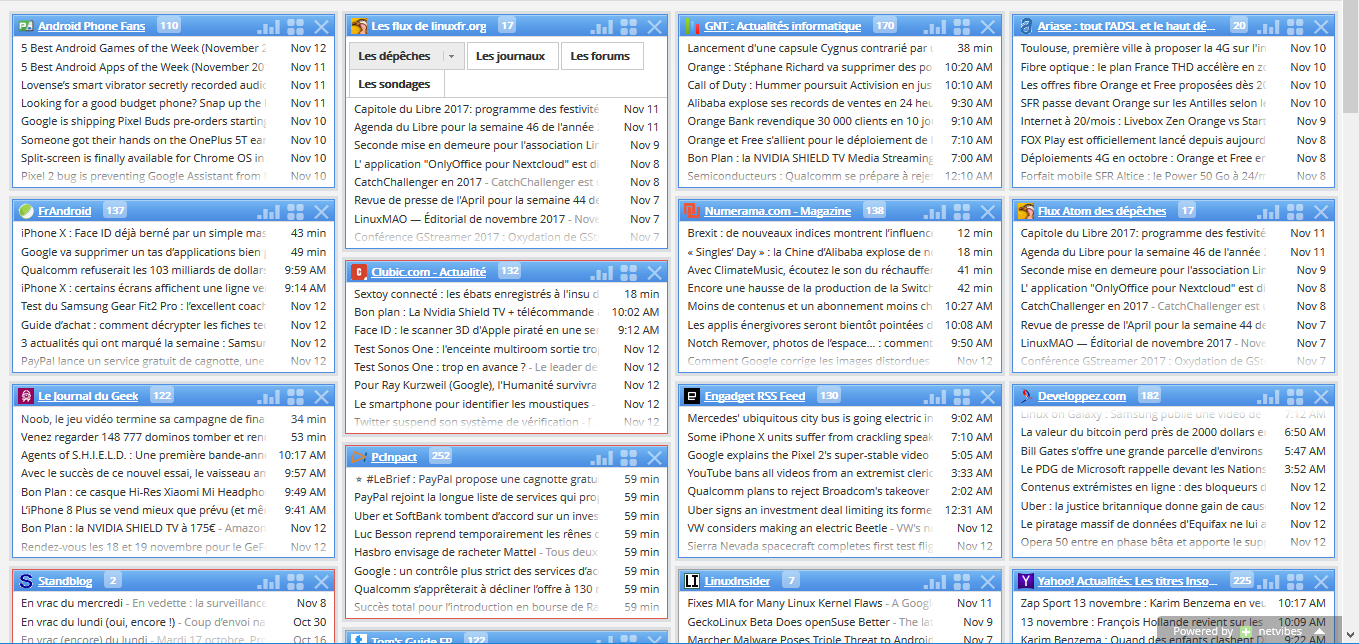Image resolution: width=1359 pixels, height=644 pixels.
Task: Open the bar chart icon on FrAndroid widget
Action: [x=268, y=211]
